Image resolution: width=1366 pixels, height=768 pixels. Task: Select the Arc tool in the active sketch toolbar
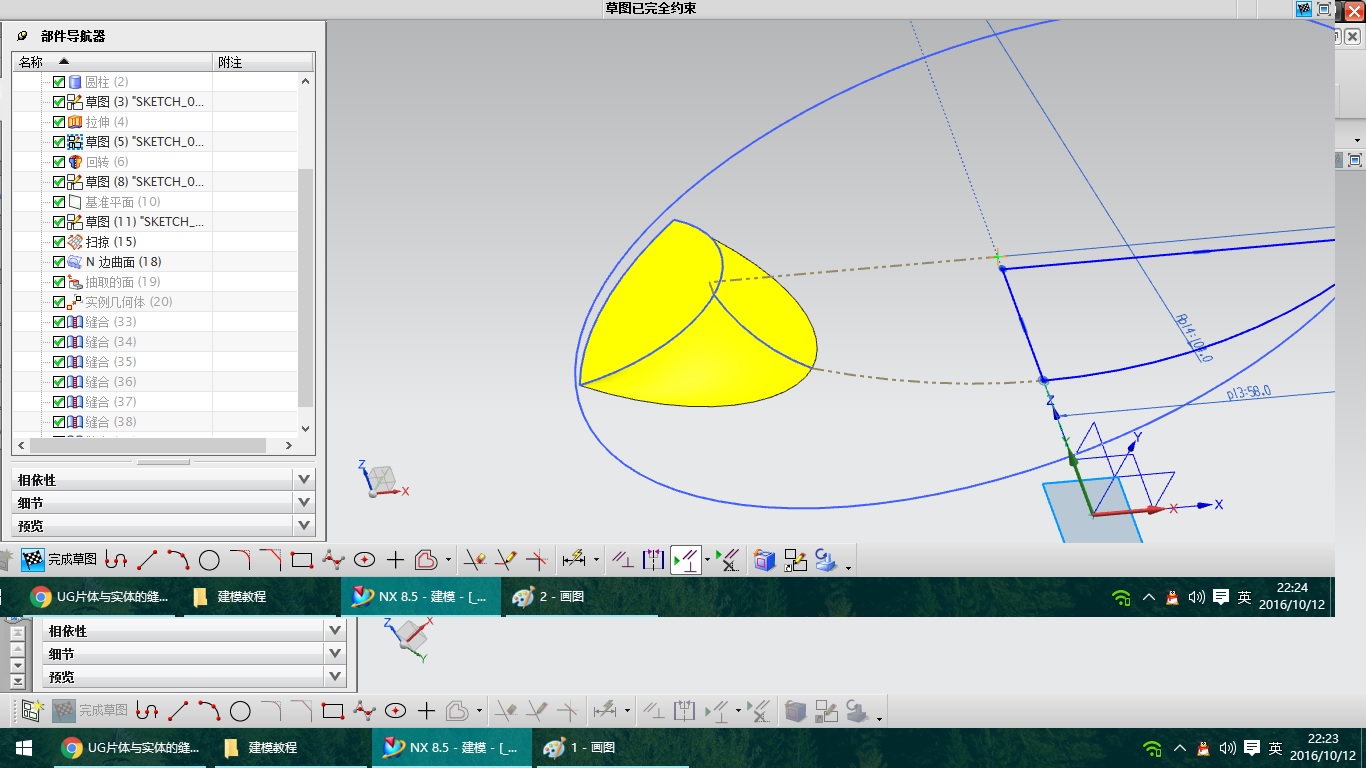tap(178, 559)
